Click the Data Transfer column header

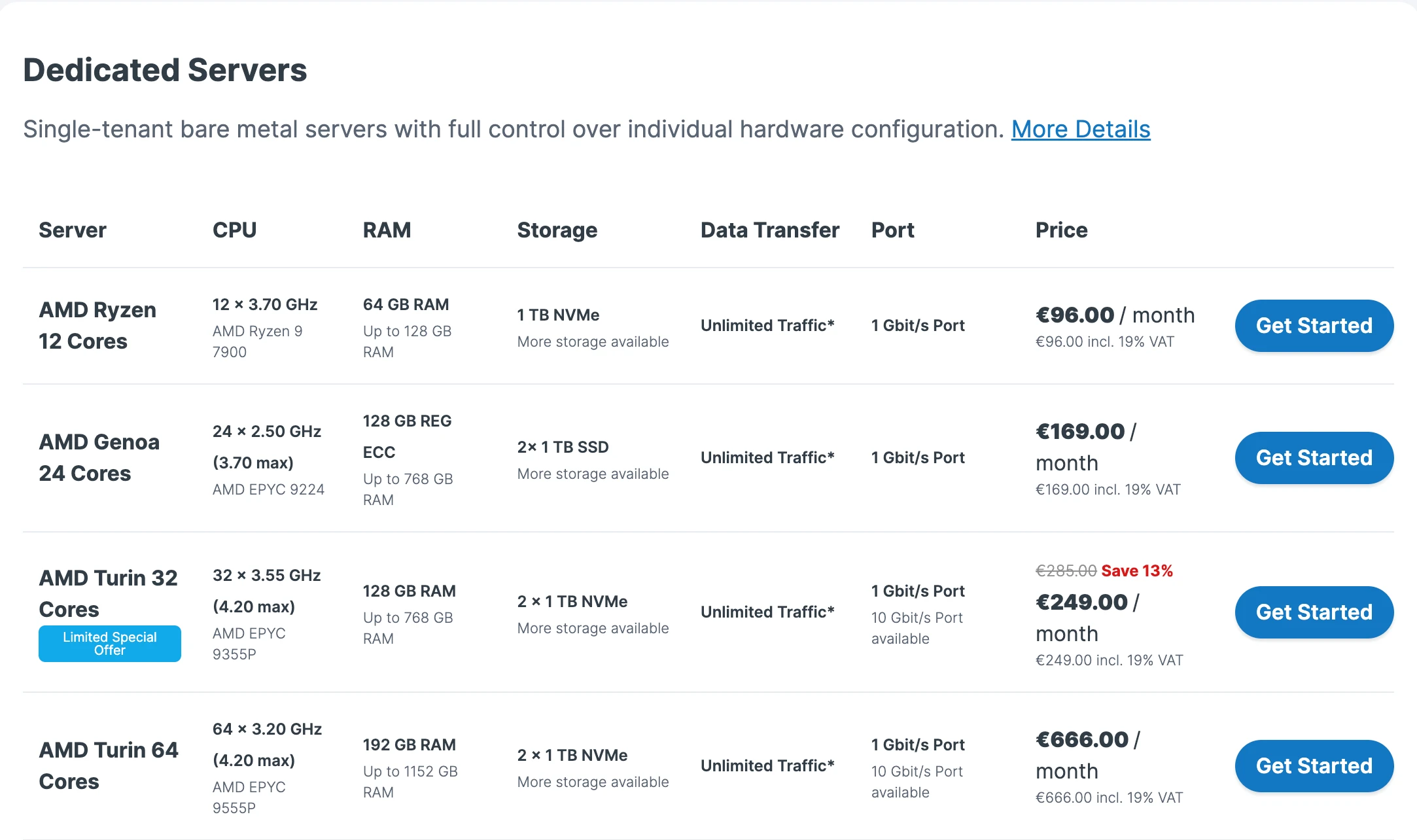[x=770, y=230]
